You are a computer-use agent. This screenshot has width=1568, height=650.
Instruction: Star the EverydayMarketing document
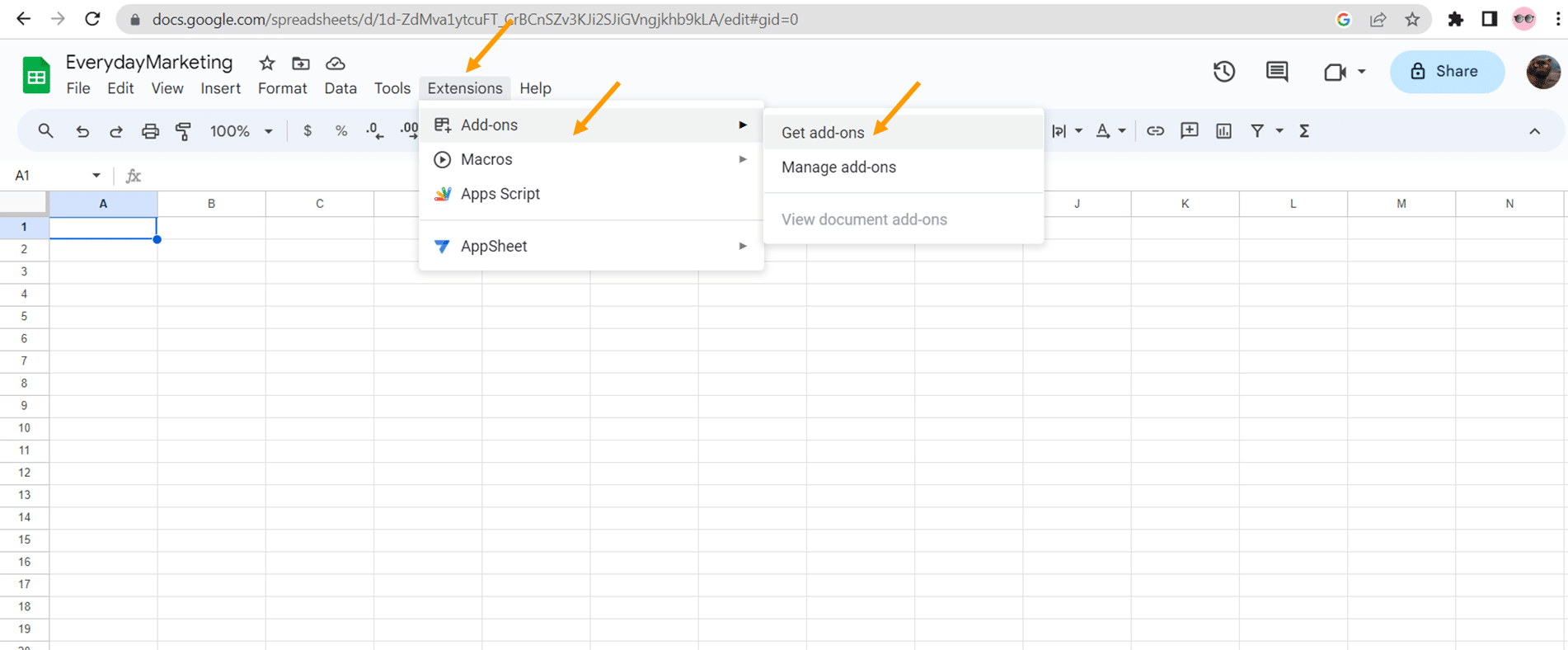(x=266, y=64)
